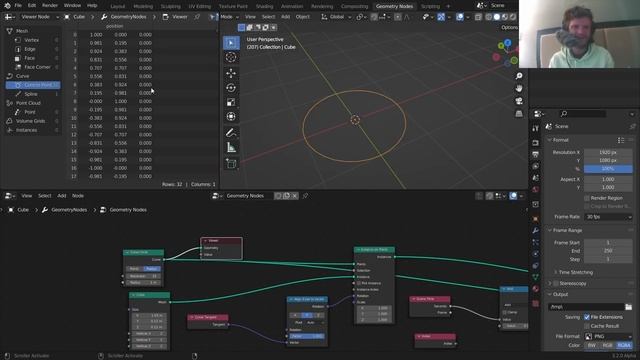Image resolution: width=640 pixels, height=360 pixels.
Task: Expand the Time Stretching subpanel
Action: pos(556,272)
